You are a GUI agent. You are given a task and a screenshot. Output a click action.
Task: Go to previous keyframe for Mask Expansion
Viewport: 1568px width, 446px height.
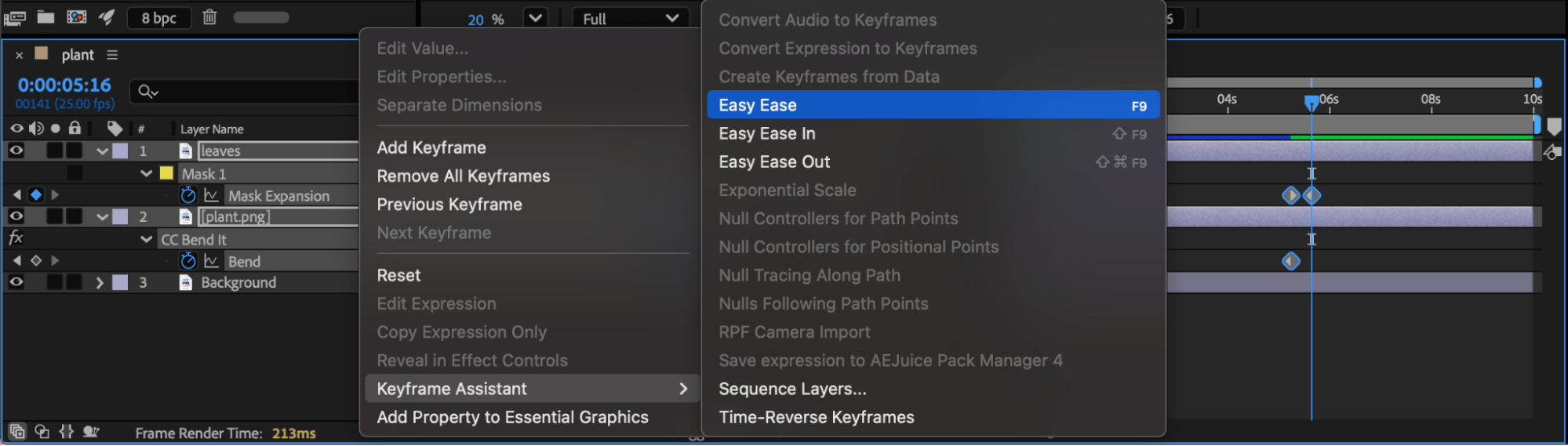[17, 194]
